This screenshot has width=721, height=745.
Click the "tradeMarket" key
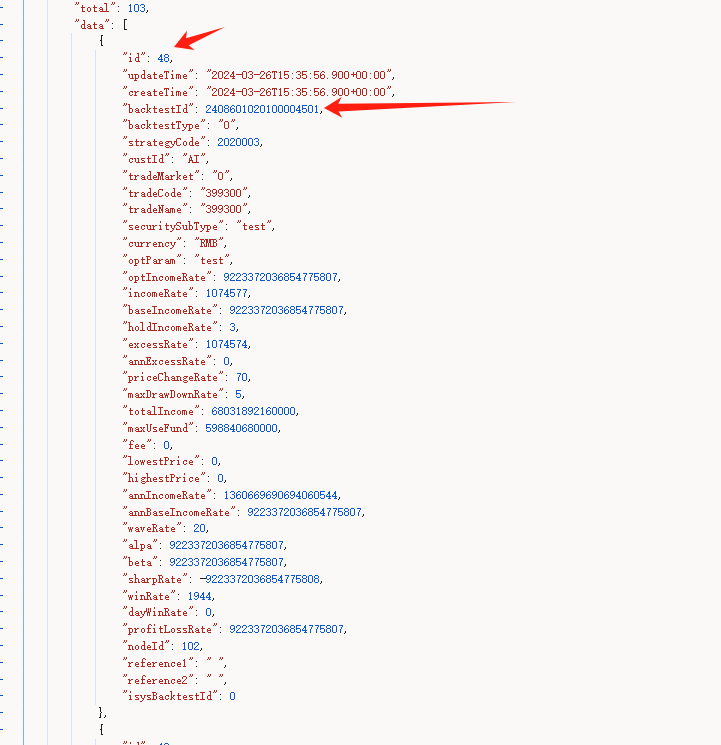(x=161, y=176)
